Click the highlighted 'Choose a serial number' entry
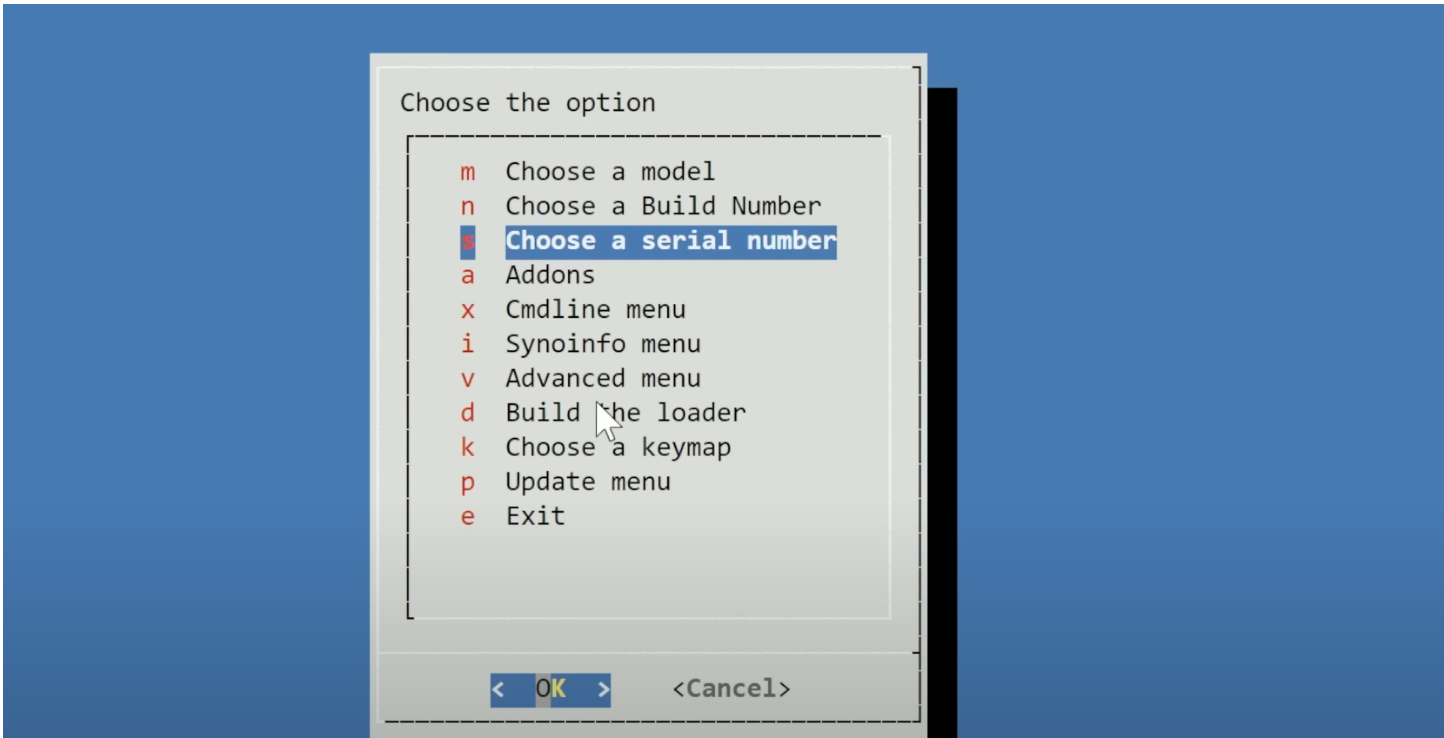This screenshot has height=738, width=1444. (670, 241)
